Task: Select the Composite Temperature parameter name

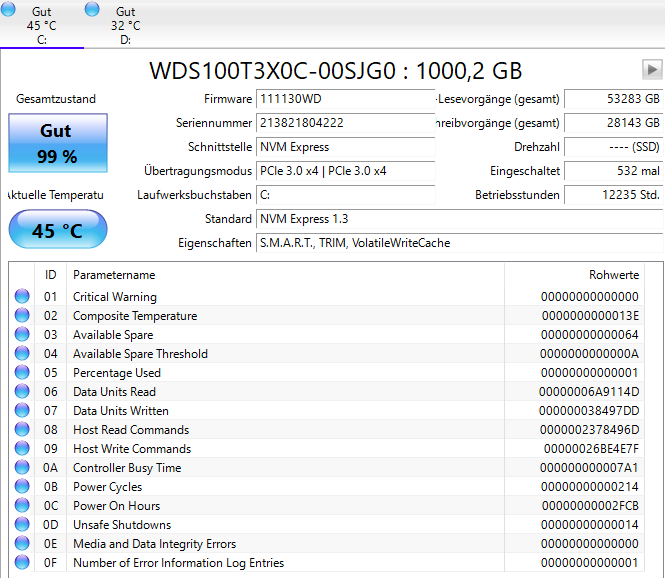Action: [135, 316]
